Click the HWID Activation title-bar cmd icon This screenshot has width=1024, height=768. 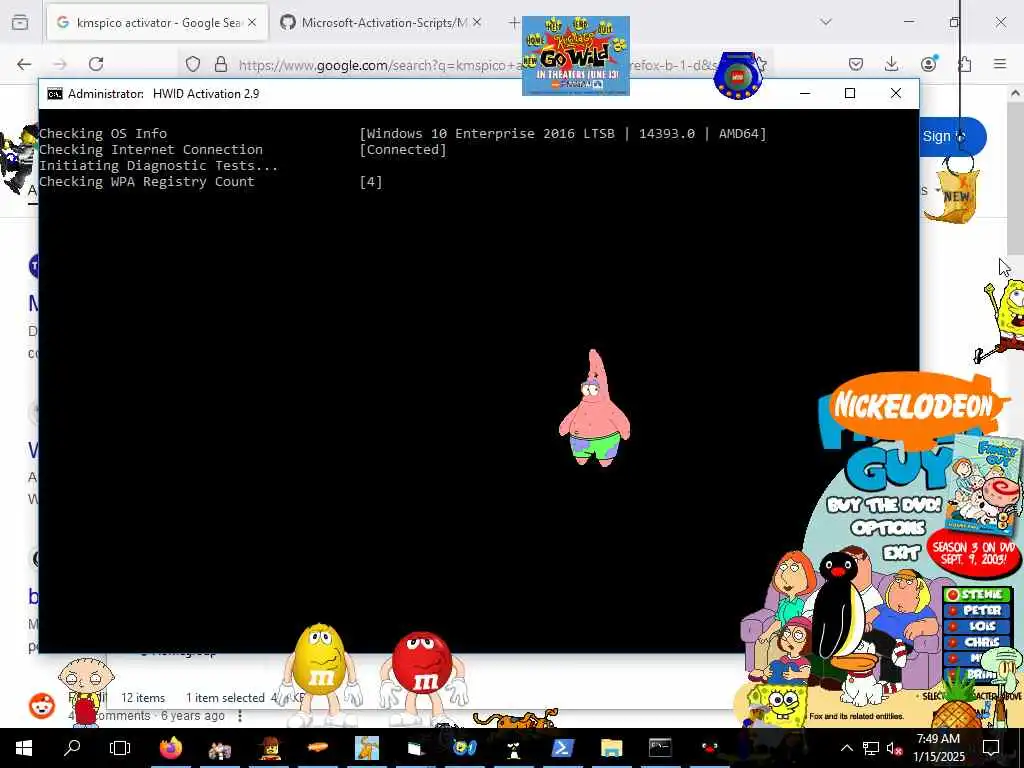tap(55, 93)
